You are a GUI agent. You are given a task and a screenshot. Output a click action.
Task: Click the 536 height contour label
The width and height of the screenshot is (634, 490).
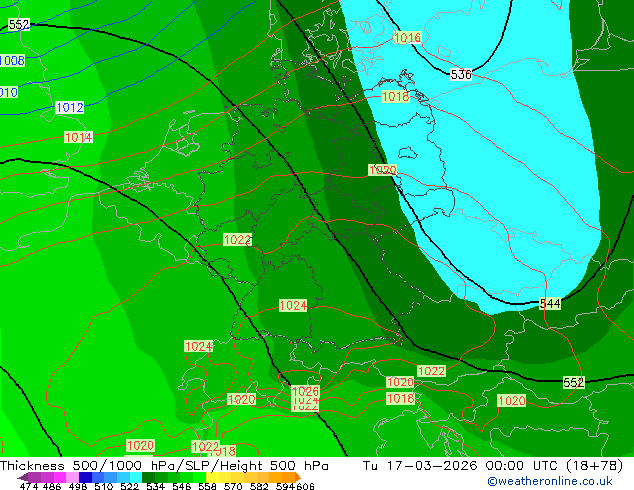click(461, 75)
